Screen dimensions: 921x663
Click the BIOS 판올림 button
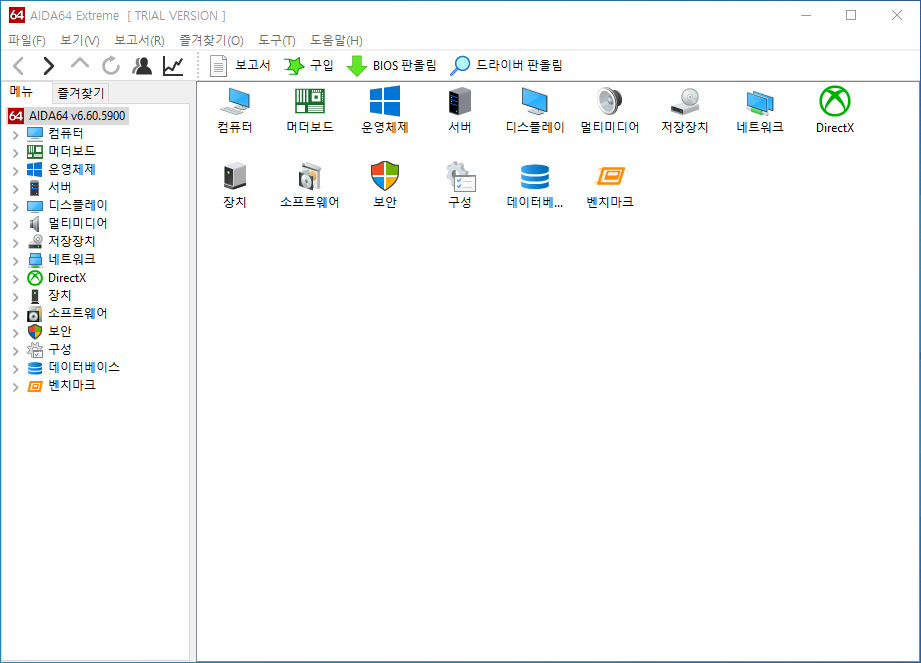[392, 66]
